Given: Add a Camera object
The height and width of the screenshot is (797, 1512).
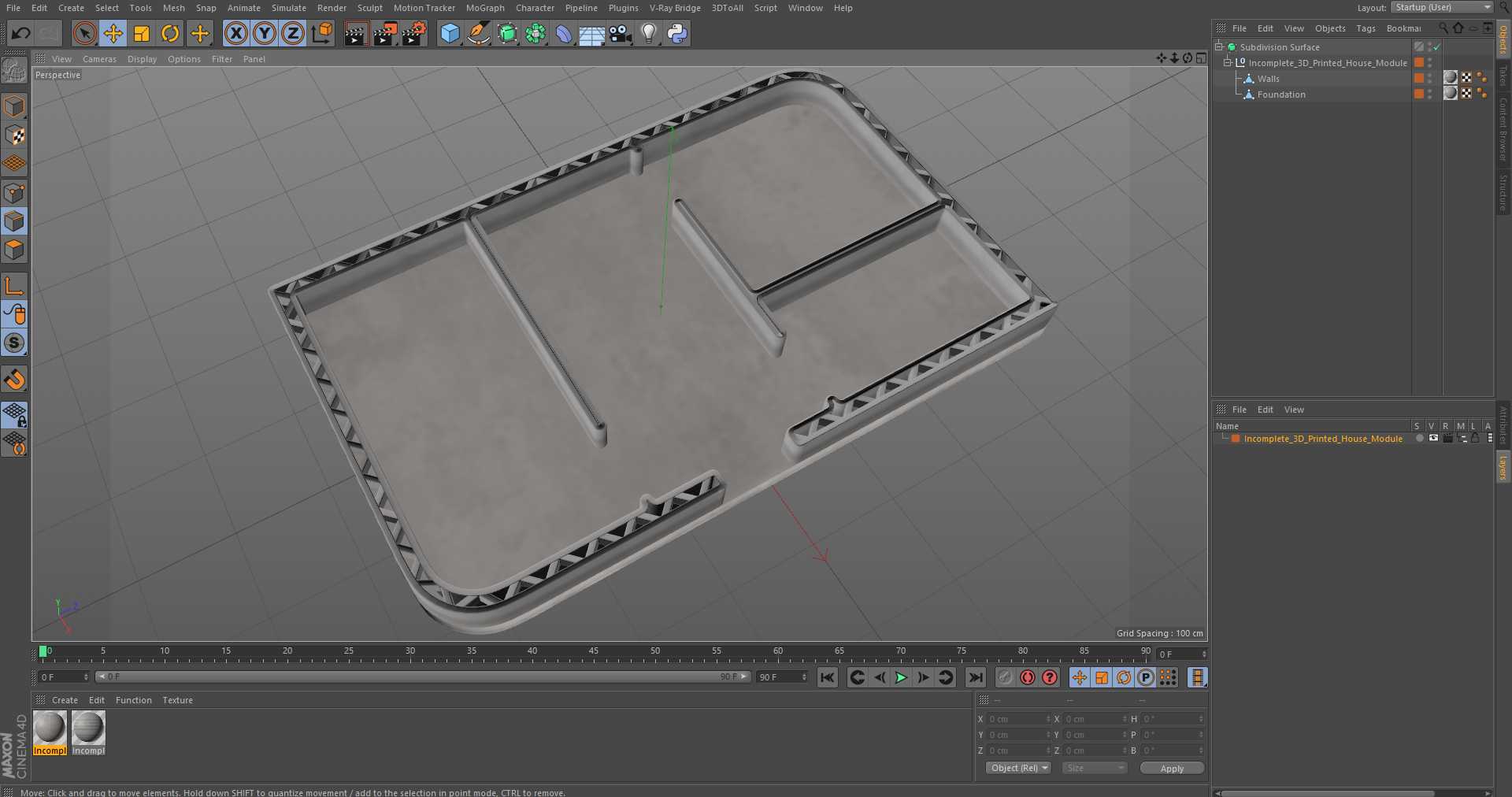Looking at the screenshot, I should [621, 33].
